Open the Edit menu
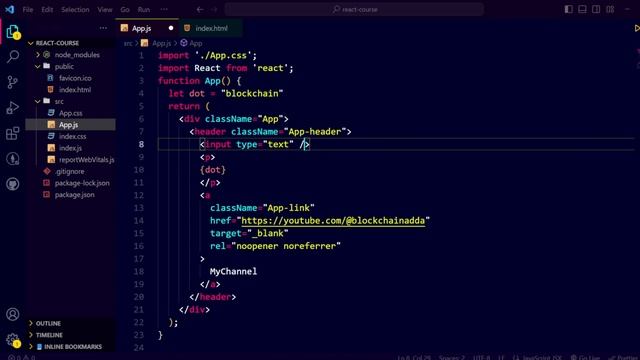 47,9
